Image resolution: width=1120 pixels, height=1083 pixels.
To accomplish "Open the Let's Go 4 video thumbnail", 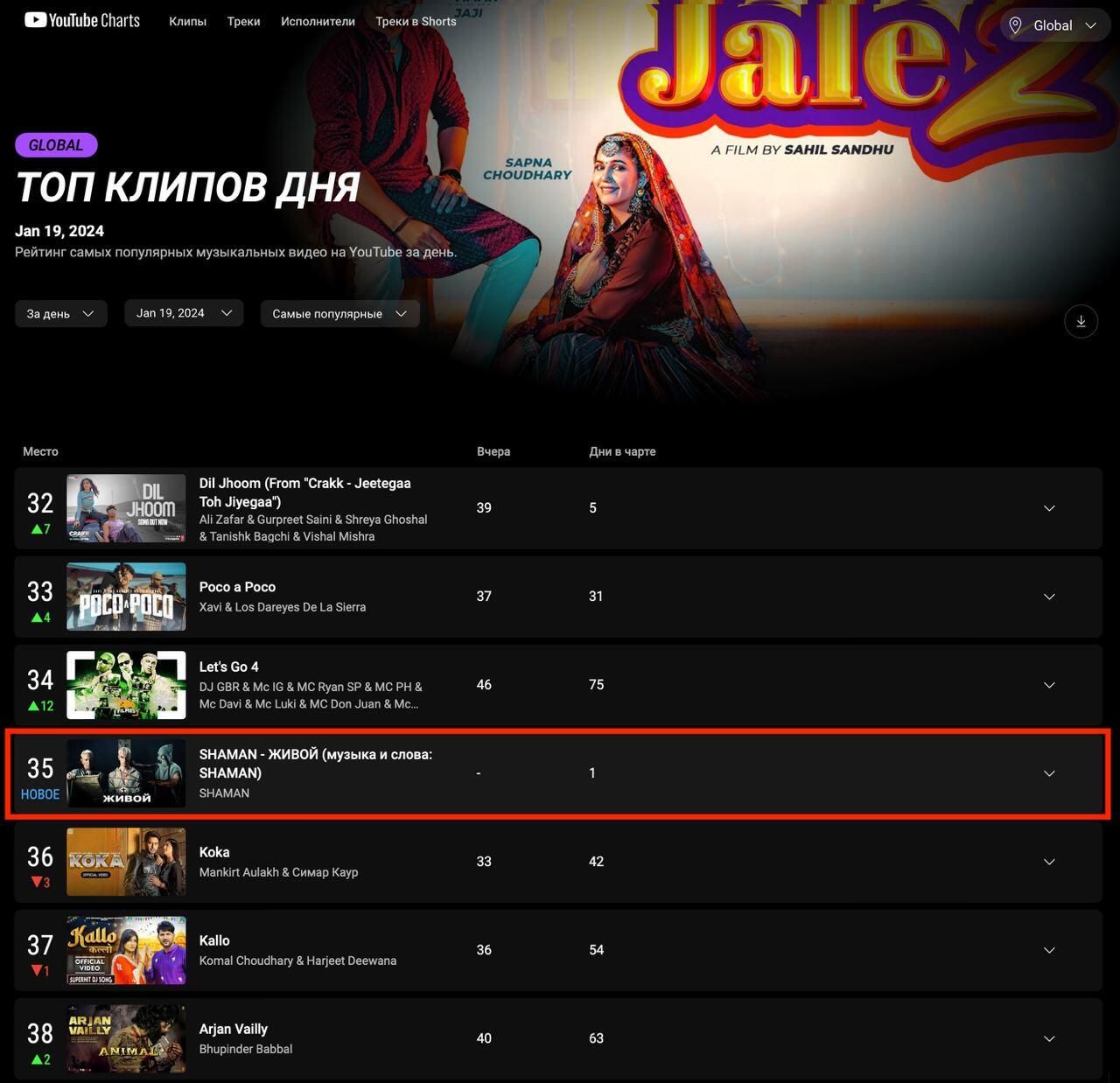I will tap(126, 685).
